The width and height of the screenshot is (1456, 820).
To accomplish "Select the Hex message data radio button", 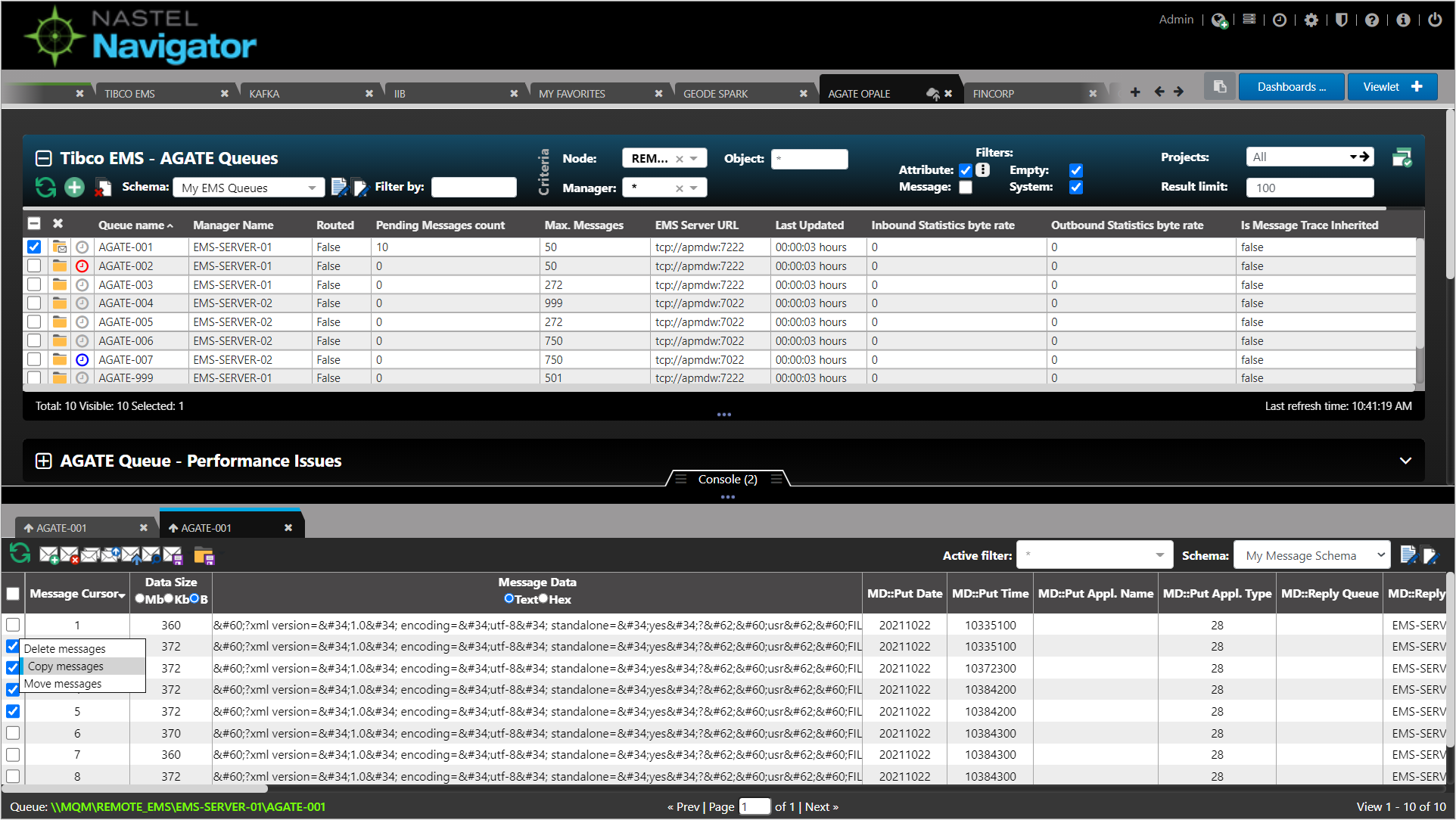I will coord(543,599).
